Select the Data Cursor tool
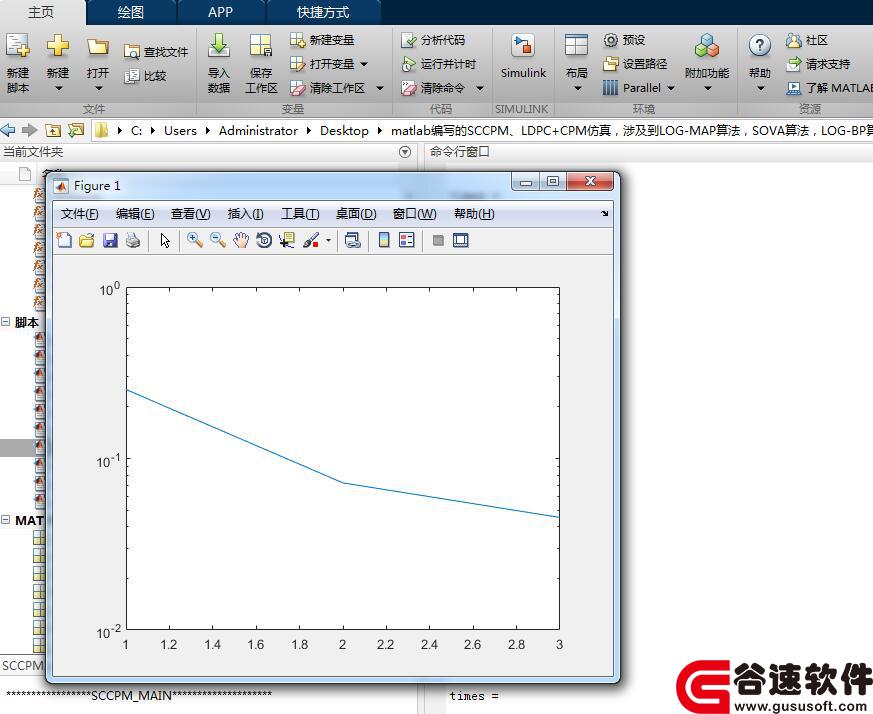The image size is (873, 714). tap(287, 240)
